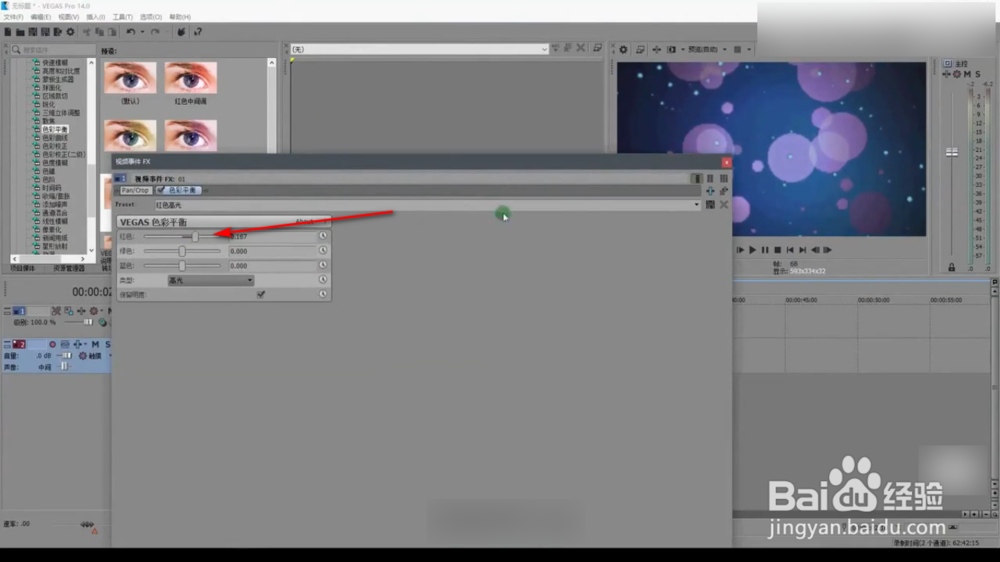Viewport: 1000px width, 562px height.
Task: Click the 红色 slider handle
Action: (x=195, y=237)
